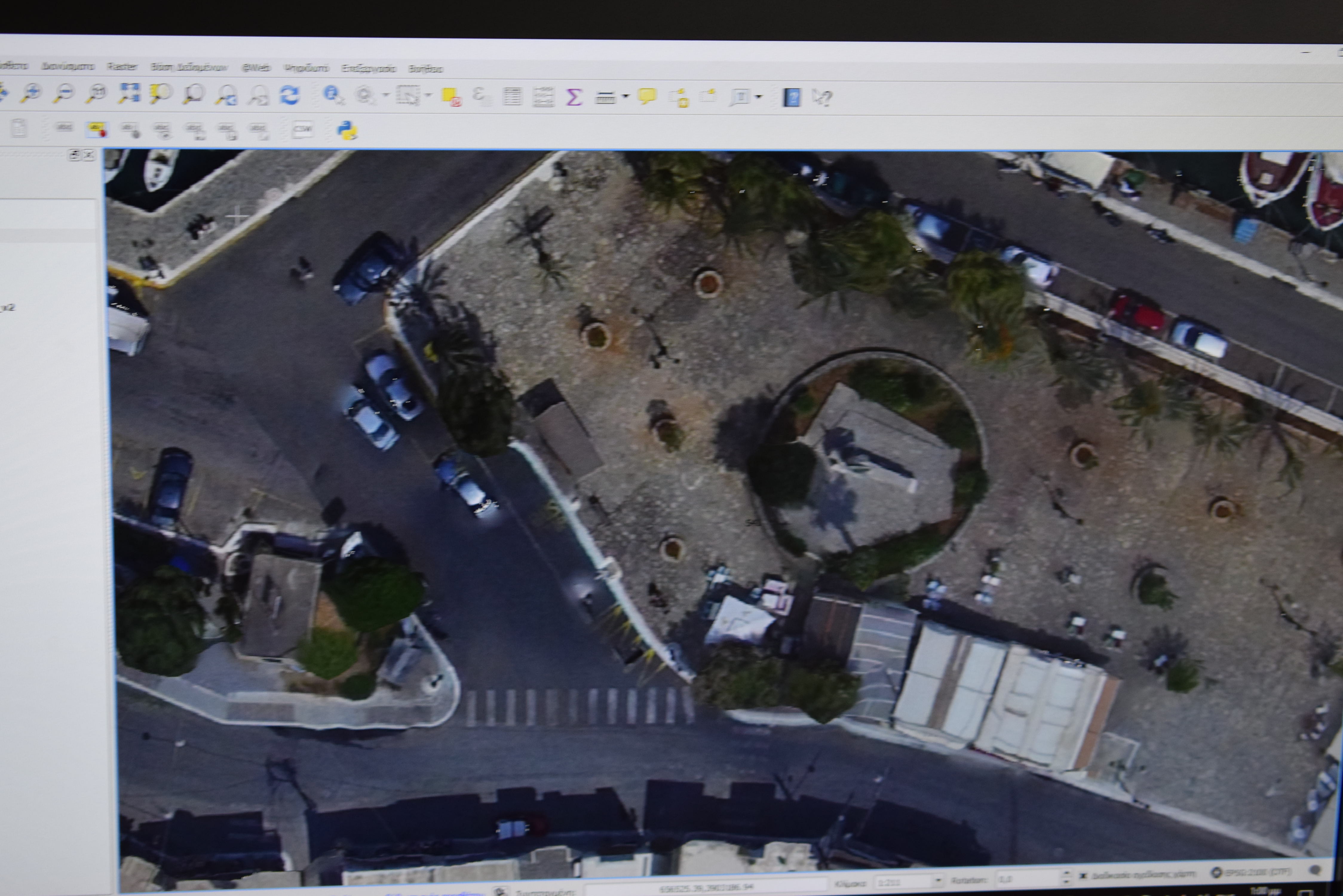Deselect features from all layers
1343x896 pixels.
(451, 96)
